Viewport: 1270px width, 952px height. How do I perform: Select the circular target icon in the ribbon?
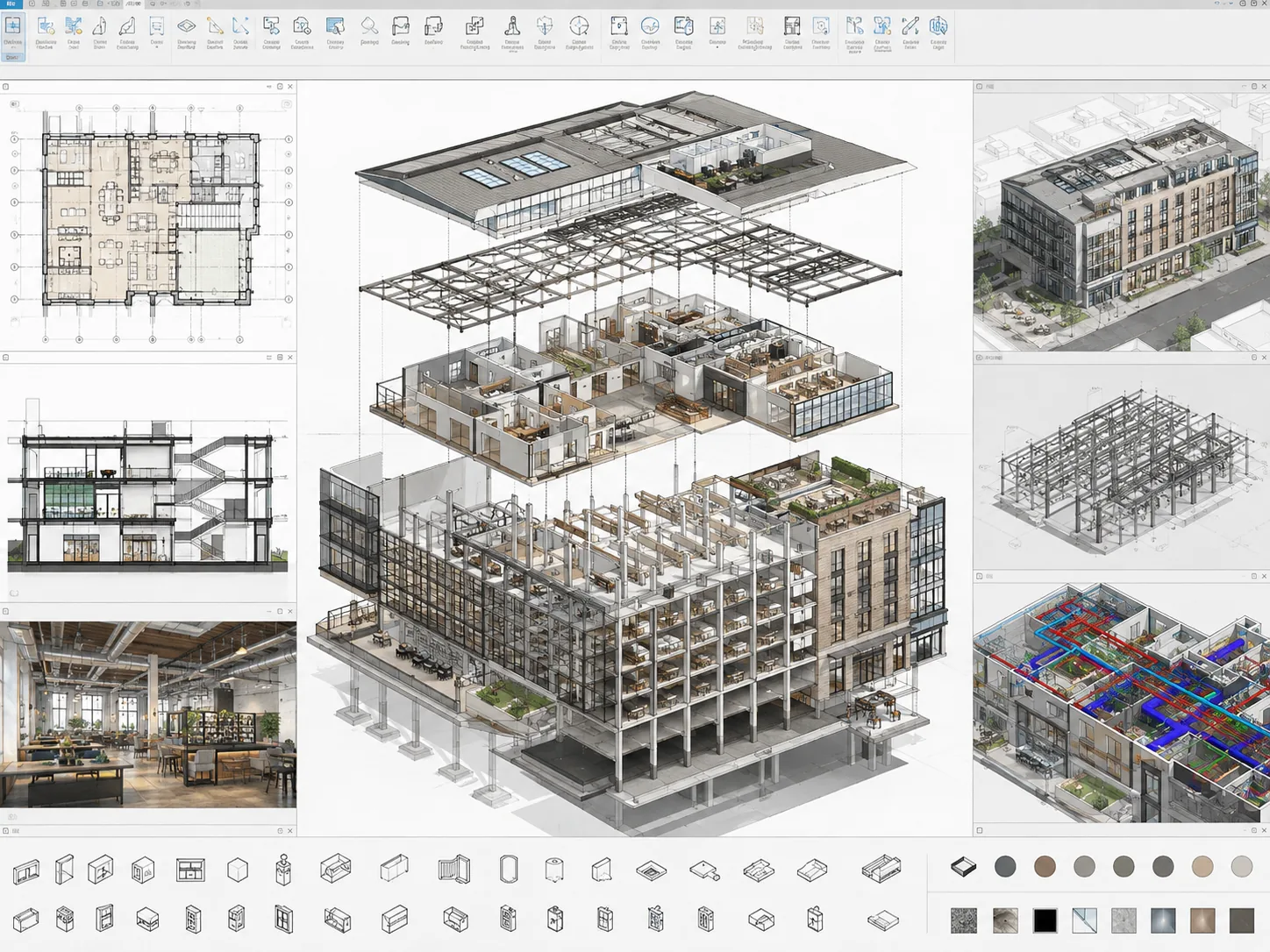tap(579, 27)
